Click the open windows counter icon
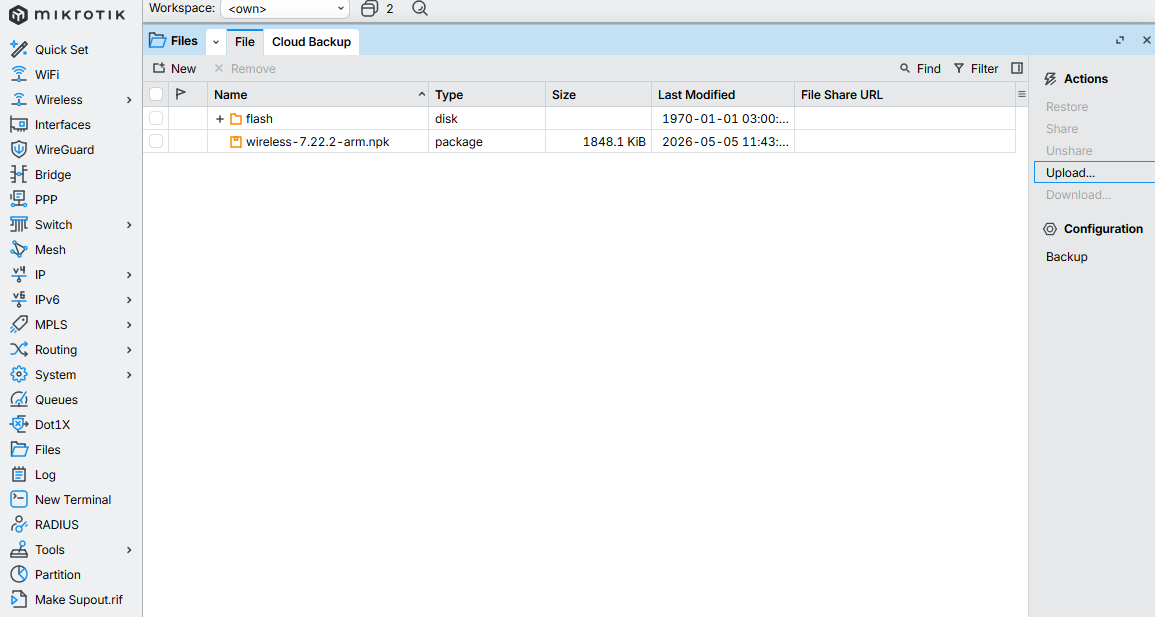This screenshot has height=617, width=1155. [x=370, y=9]
